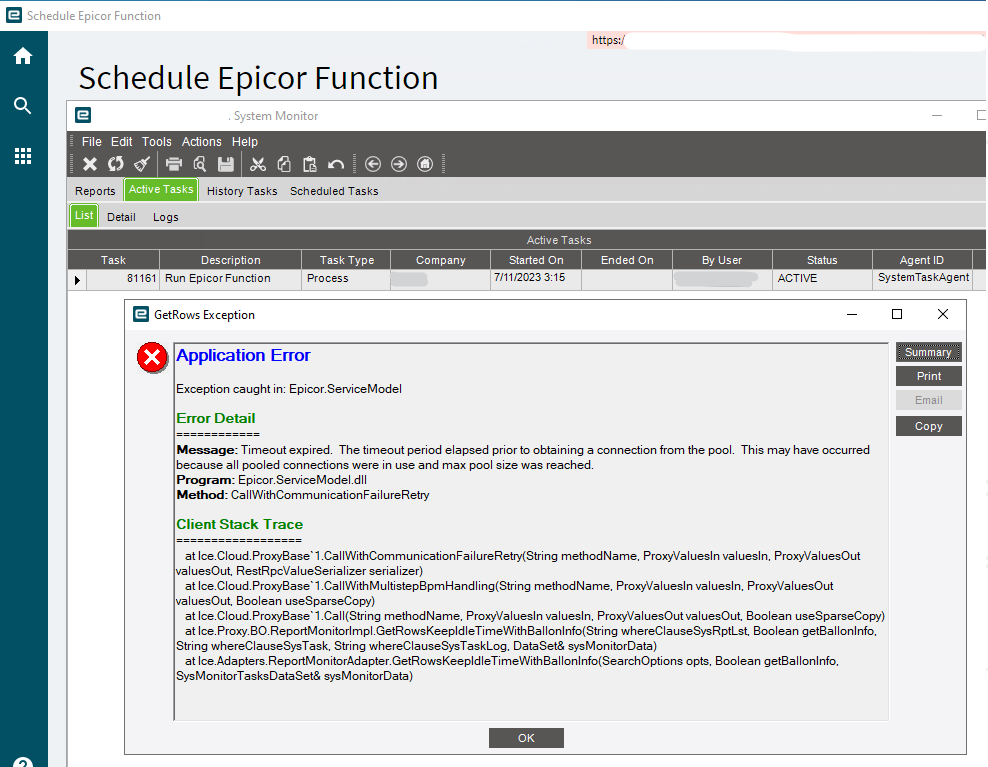Image resolution: width=988 pixels, height=767 pixels.
Task: Click the By User column header
Action: [x=722, y=260]
